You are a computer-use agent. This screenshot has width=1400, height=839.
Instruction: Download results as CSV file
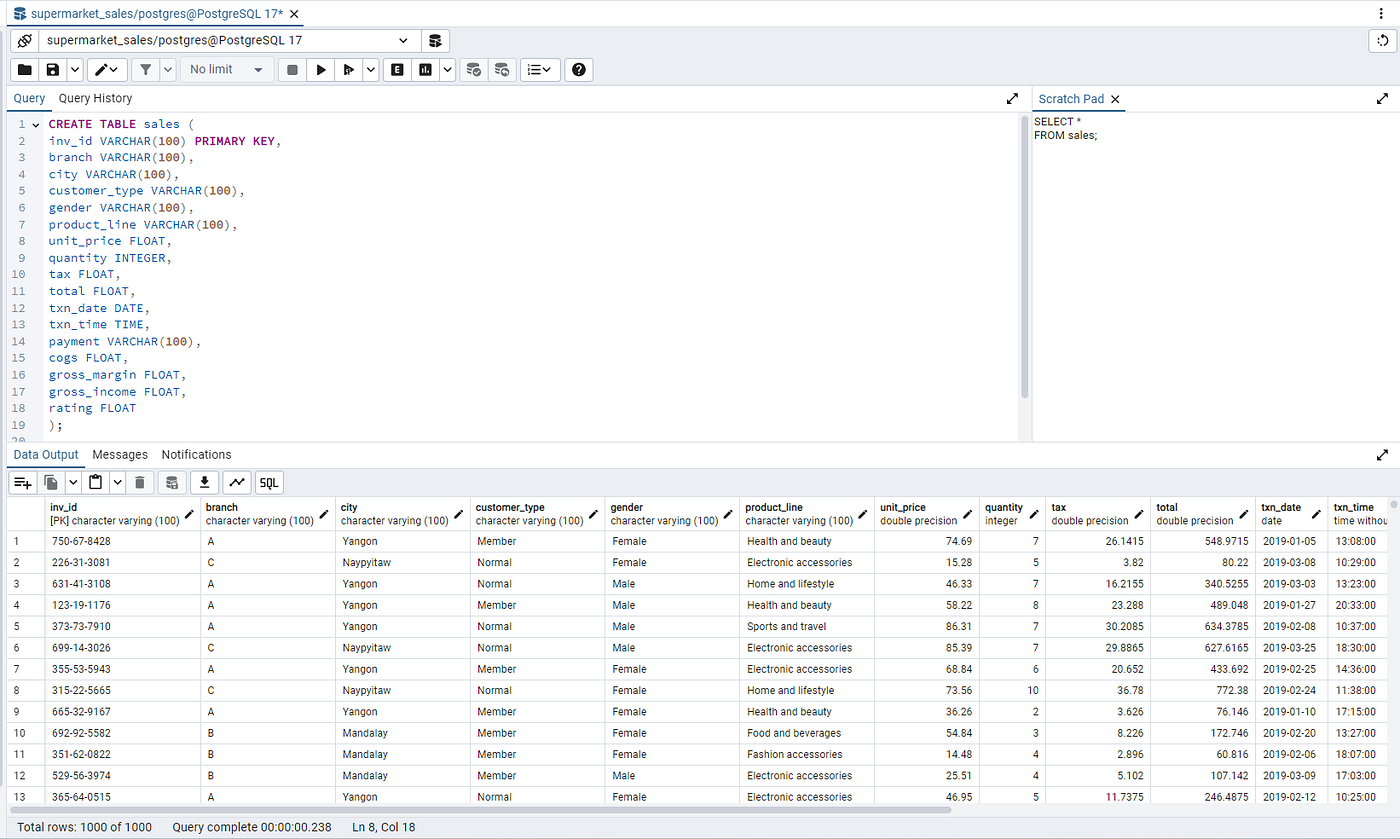click(x=204, y=483)
